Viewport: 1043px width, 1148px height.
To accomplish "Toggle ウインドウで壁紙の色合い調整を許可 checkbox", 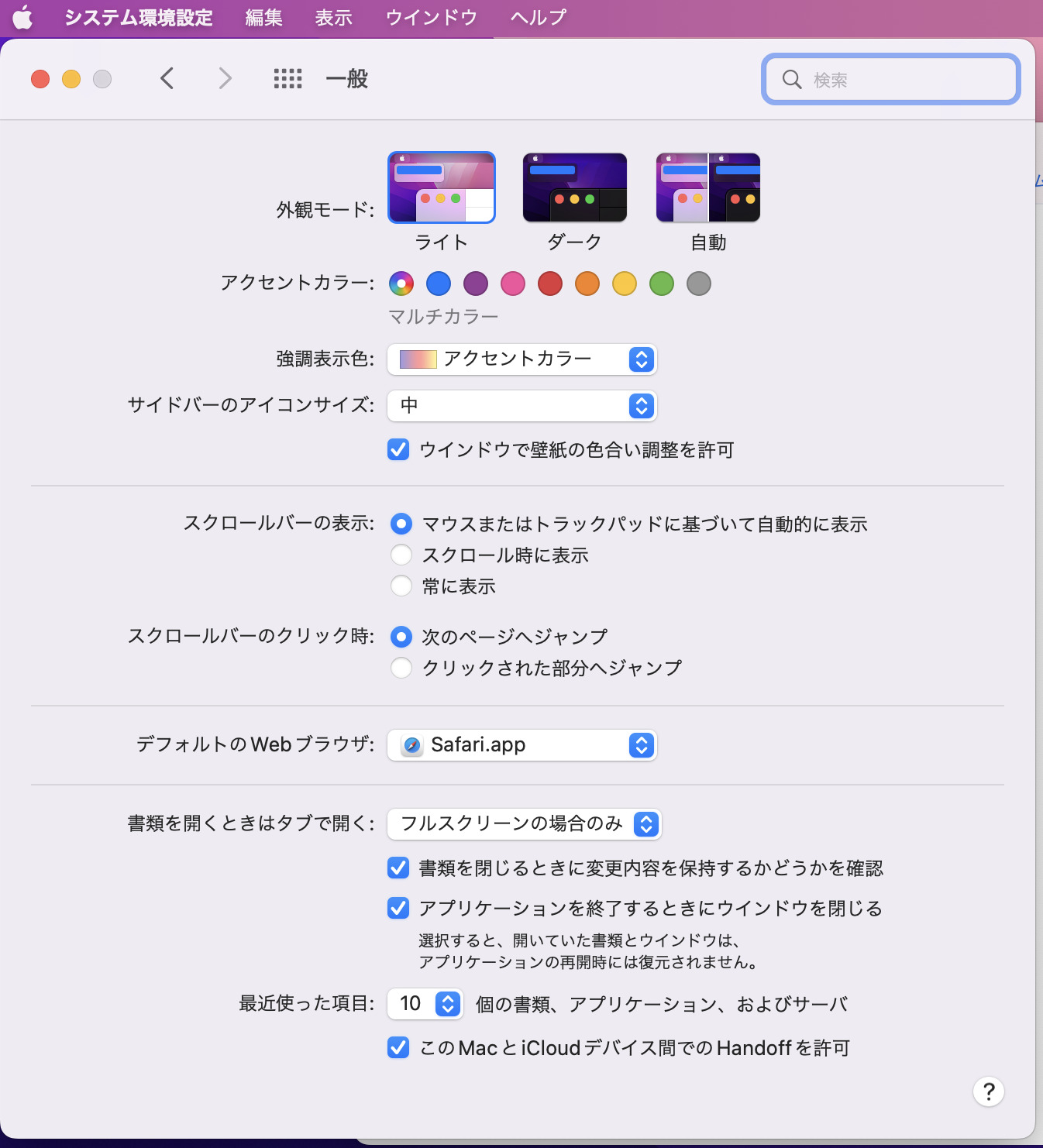I will [398, 449].
